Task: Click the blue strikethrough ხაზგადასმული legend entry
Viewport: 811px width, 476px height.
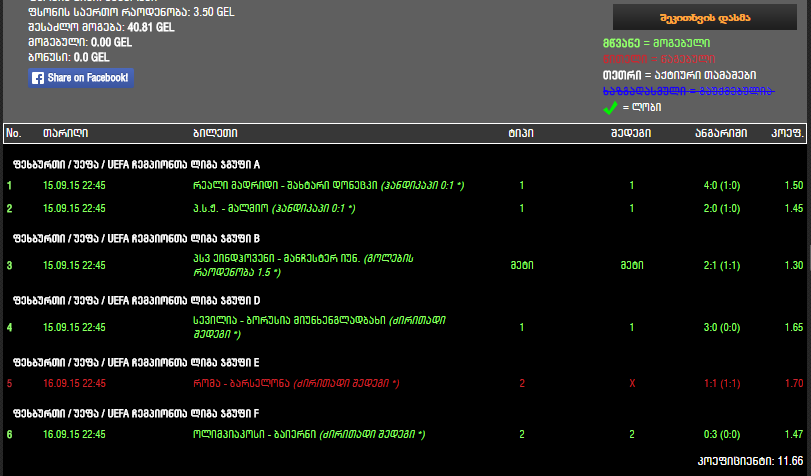Action: [x=688, y=91]
